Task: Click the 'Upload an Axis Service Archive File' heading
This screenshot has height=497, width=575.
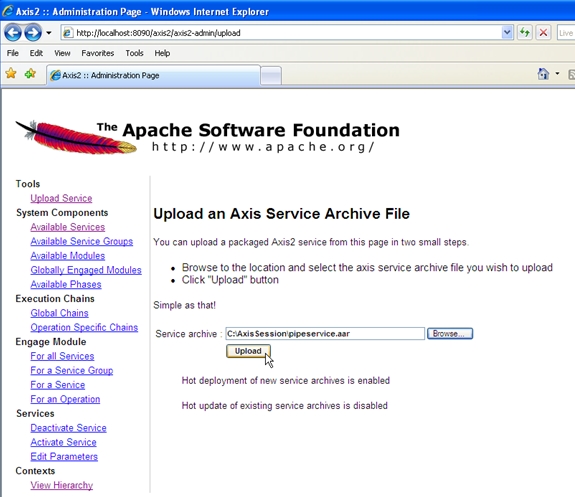Action: coord(281,214)
